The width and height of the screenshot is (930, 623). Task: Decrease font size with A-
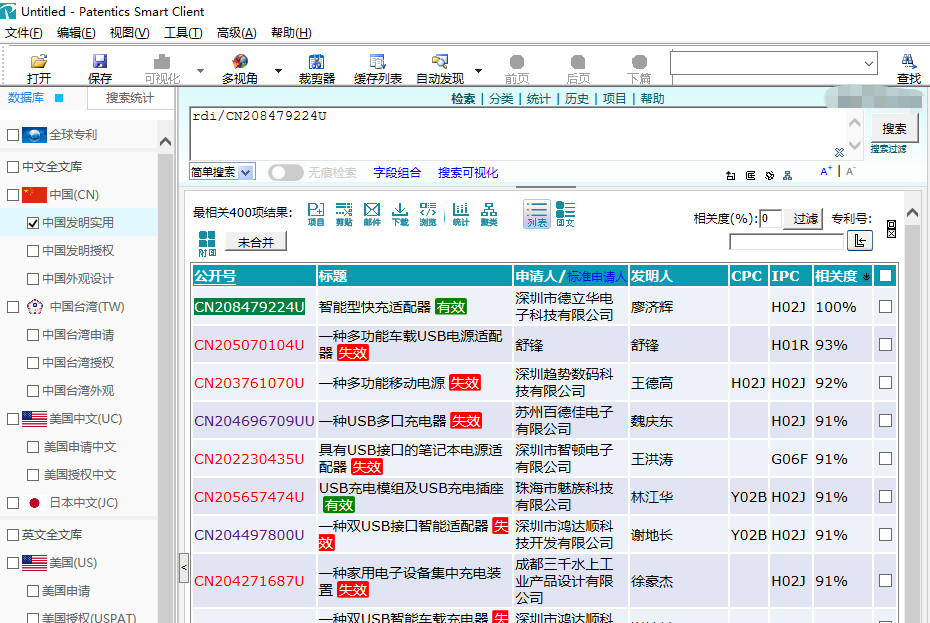(x=851, y=171)
